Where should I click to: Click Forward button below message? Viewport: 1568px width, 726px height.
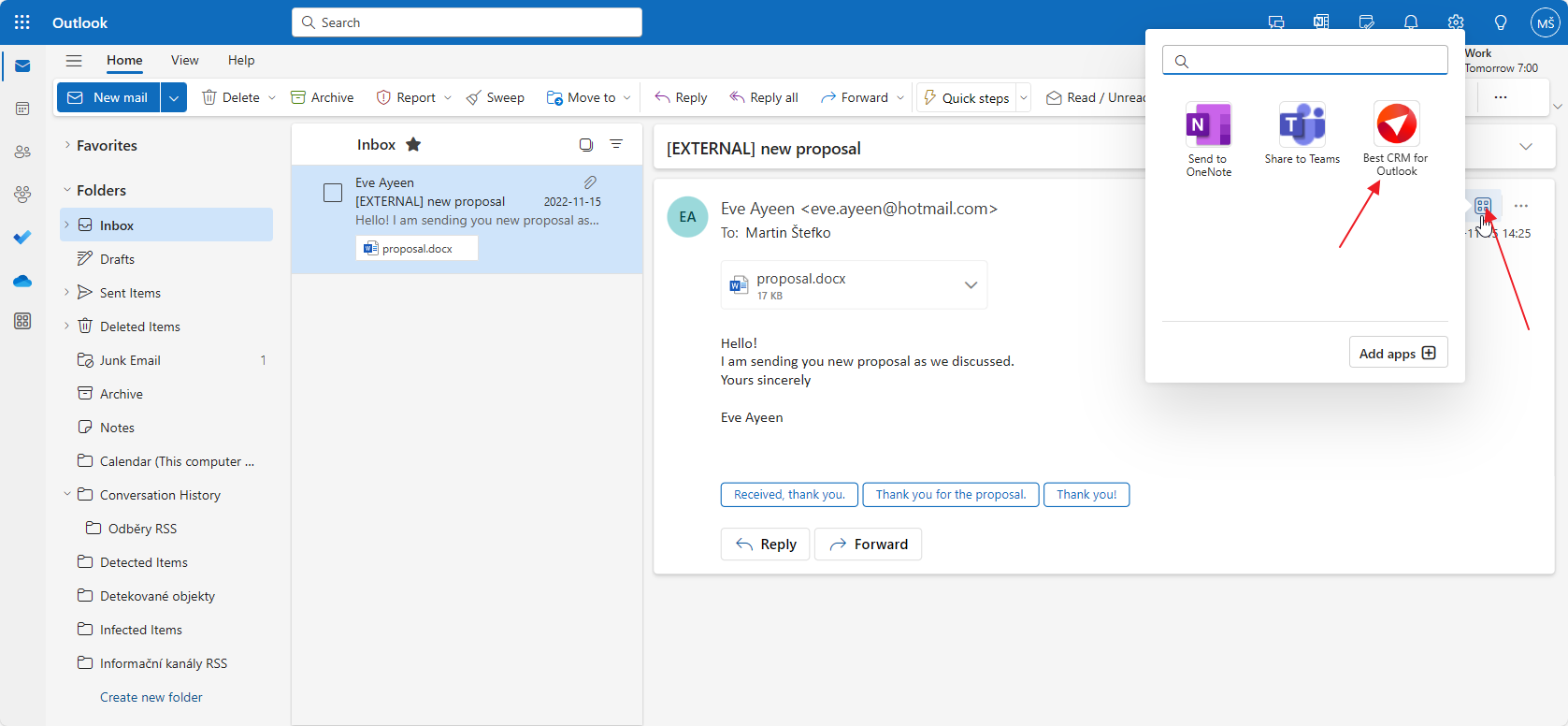(868, 544)
